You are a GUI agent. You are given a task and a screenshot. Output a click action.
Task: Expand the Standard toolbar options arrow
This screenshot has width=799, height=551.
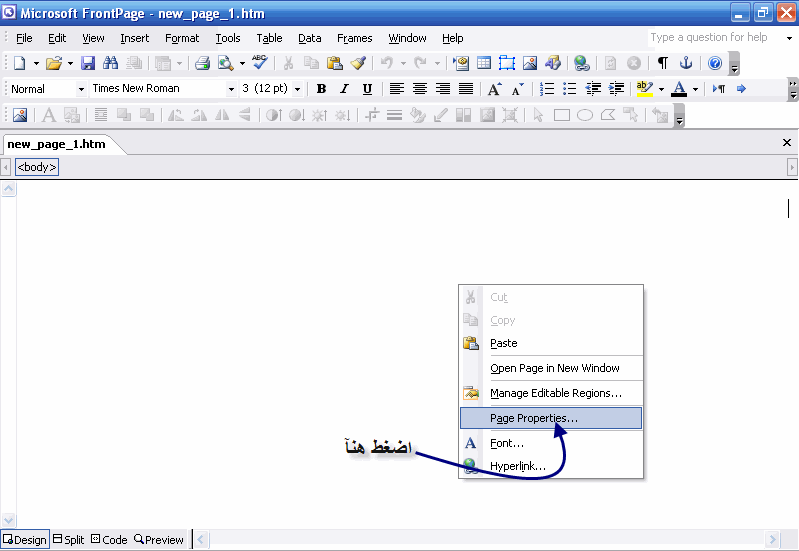pyautogui.click(x=734, y=64)
